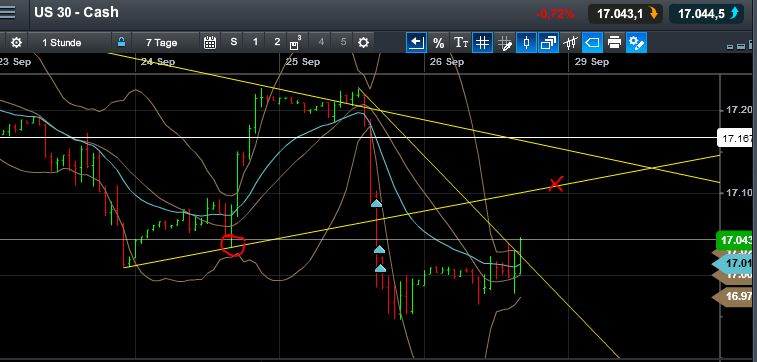Click the bottom blue triangle marker
Image resolution: width=757 pixels, height=362 pixels.
point(380,268)
